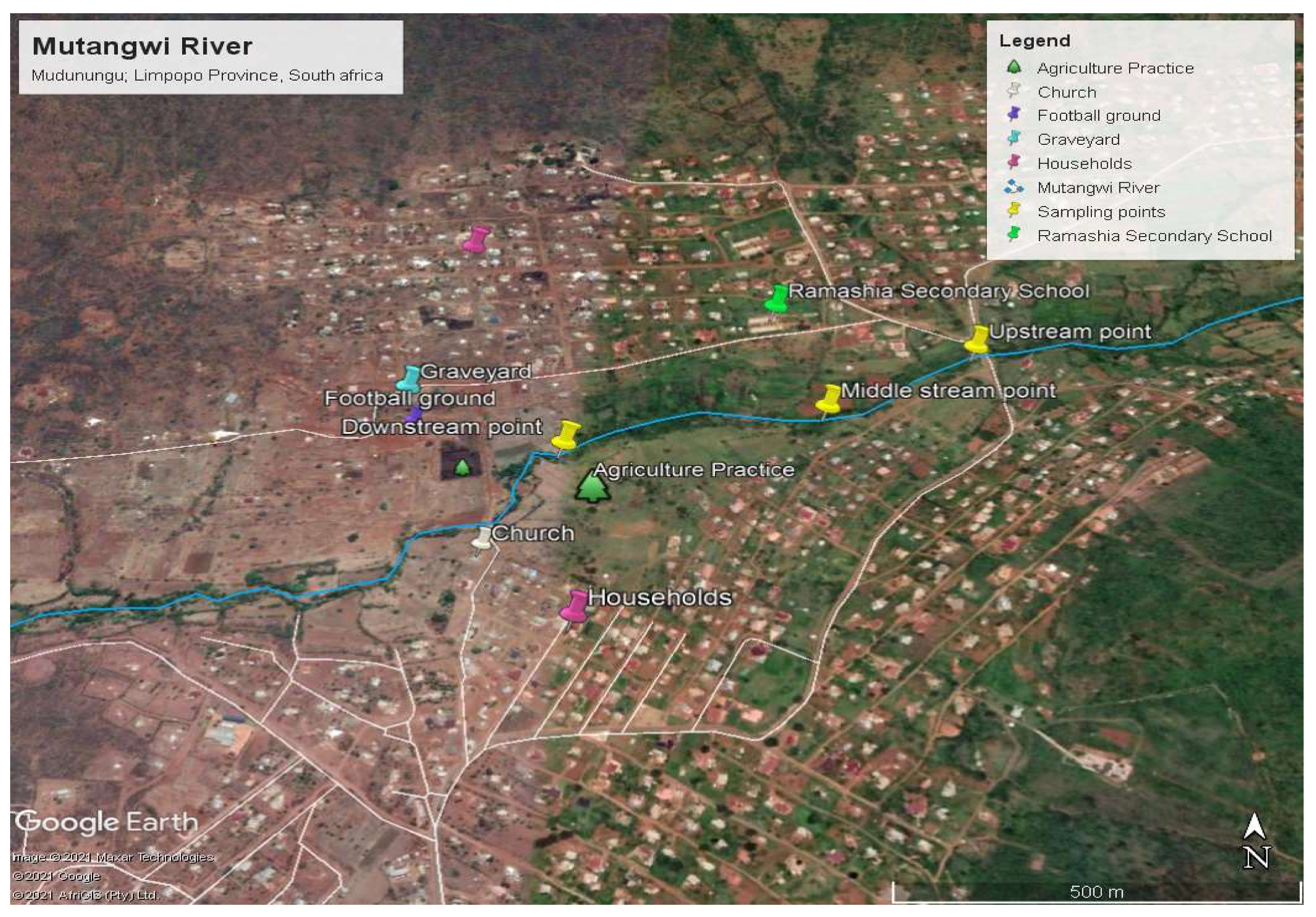Click the purple Football ground pushpin
The width and height of the screenshot is (1316, 917).
413,414
